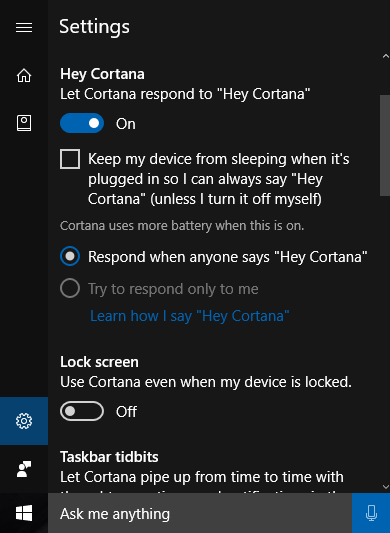
Task: Focus the Ask me anything search box
Action: click(200, 513)
